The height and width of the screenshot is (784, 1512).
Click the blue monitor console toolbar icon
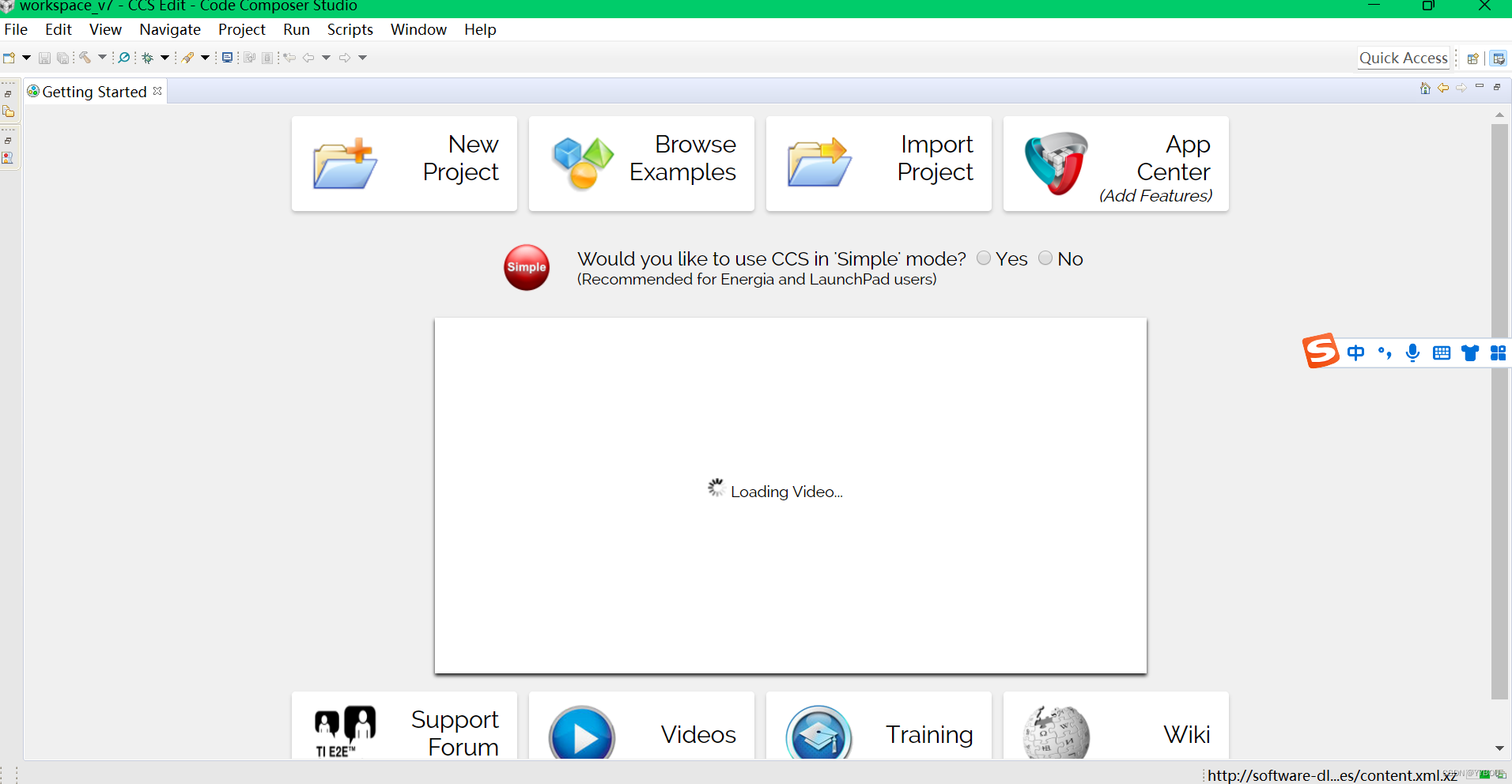[228, 58]
